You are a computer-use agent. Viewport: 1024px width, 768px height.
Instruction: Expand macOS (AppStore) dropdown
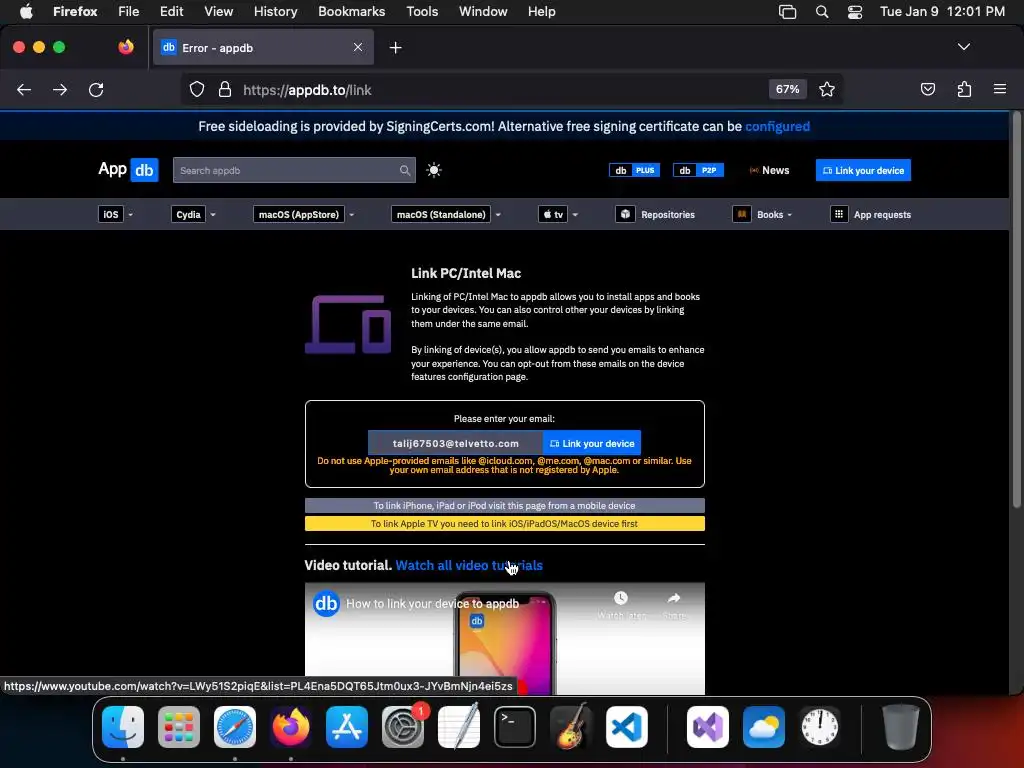click(304, 214)
